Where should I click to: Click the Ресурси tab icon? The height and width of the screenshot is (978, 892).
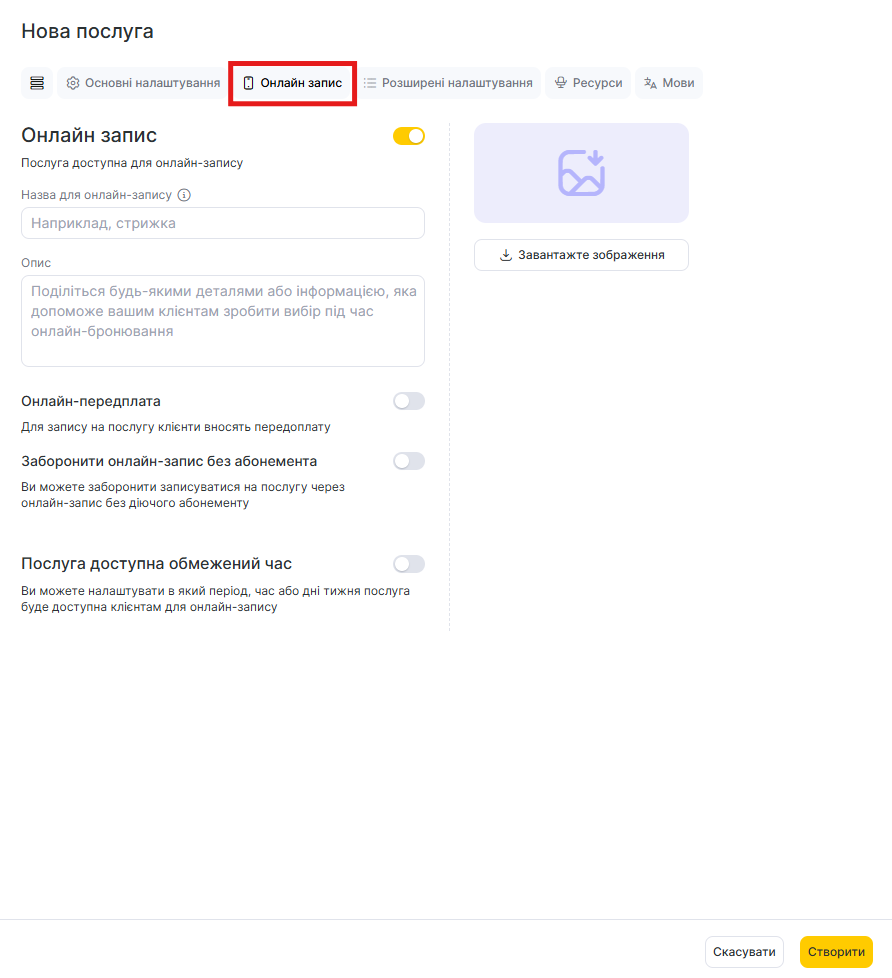[x=561, y=83]
